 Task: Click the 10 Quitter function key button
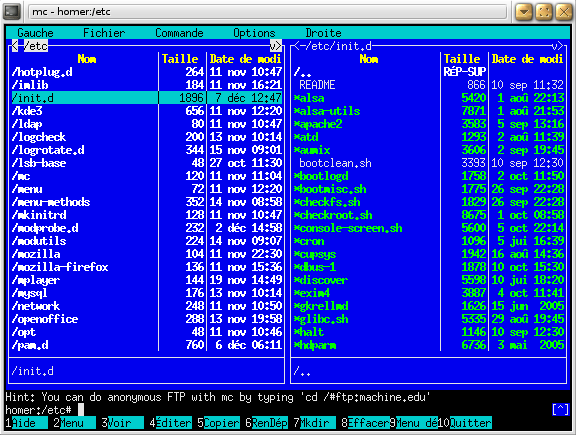click(464, 423)
